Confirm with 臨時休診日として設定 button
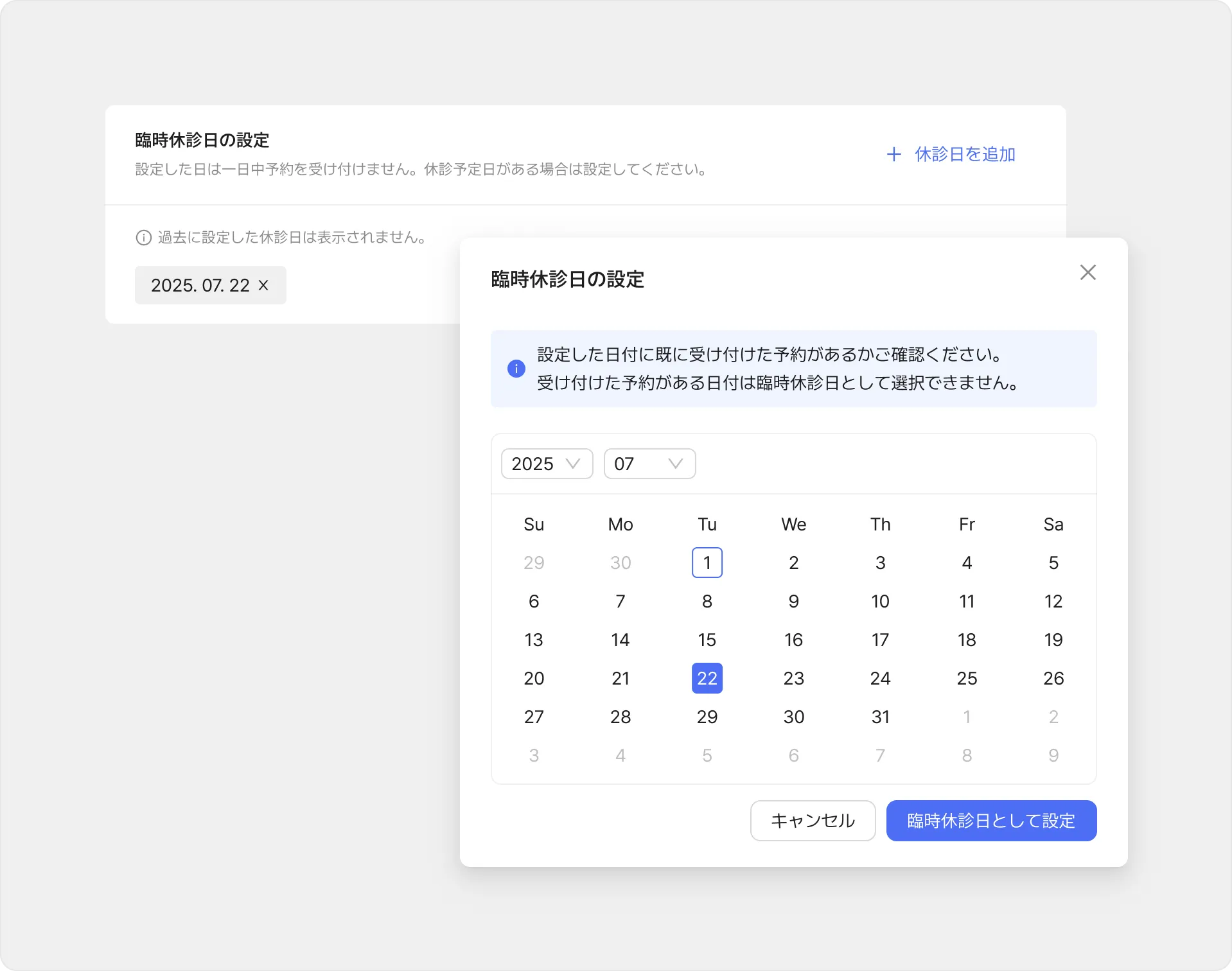 991,821
